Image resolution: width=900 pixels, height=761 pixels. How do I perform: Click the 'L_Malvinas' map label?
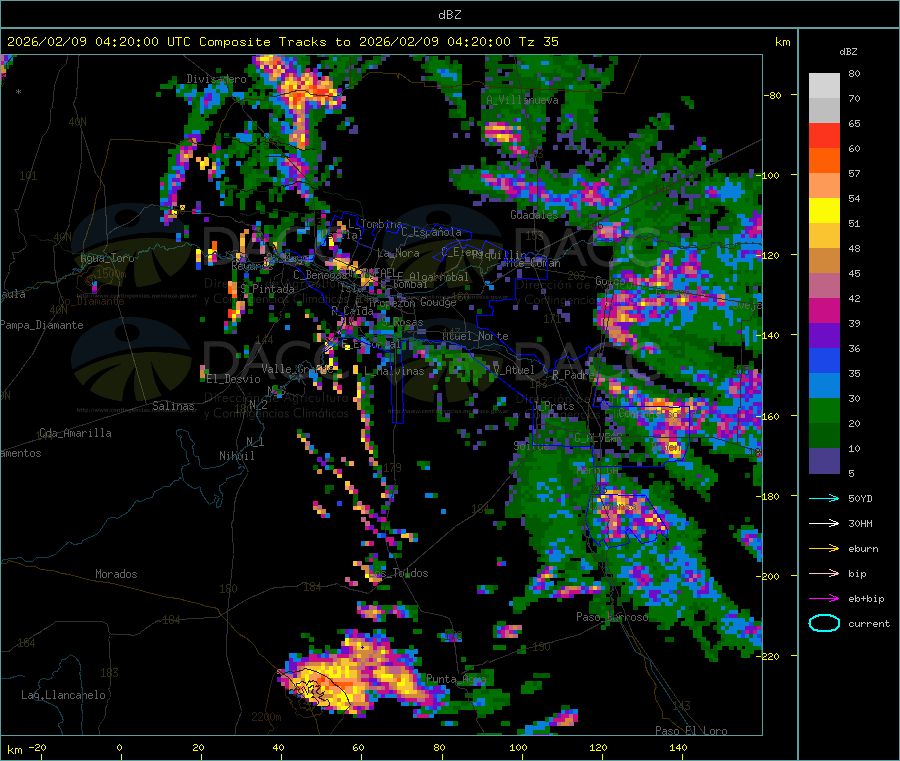coord(394,371)
